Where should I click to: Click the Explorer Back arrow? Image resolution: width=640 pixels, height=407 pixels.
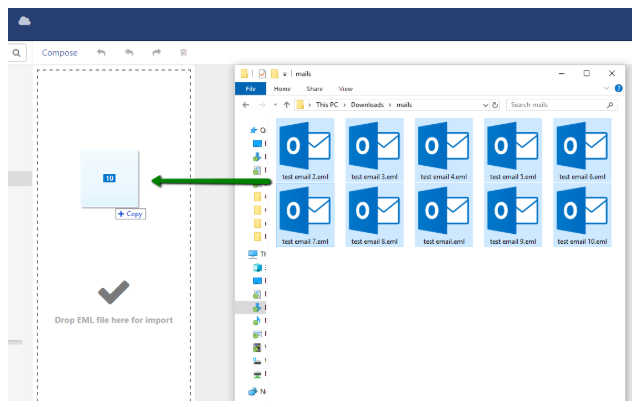pyautogui.click(x=246, y=104)
